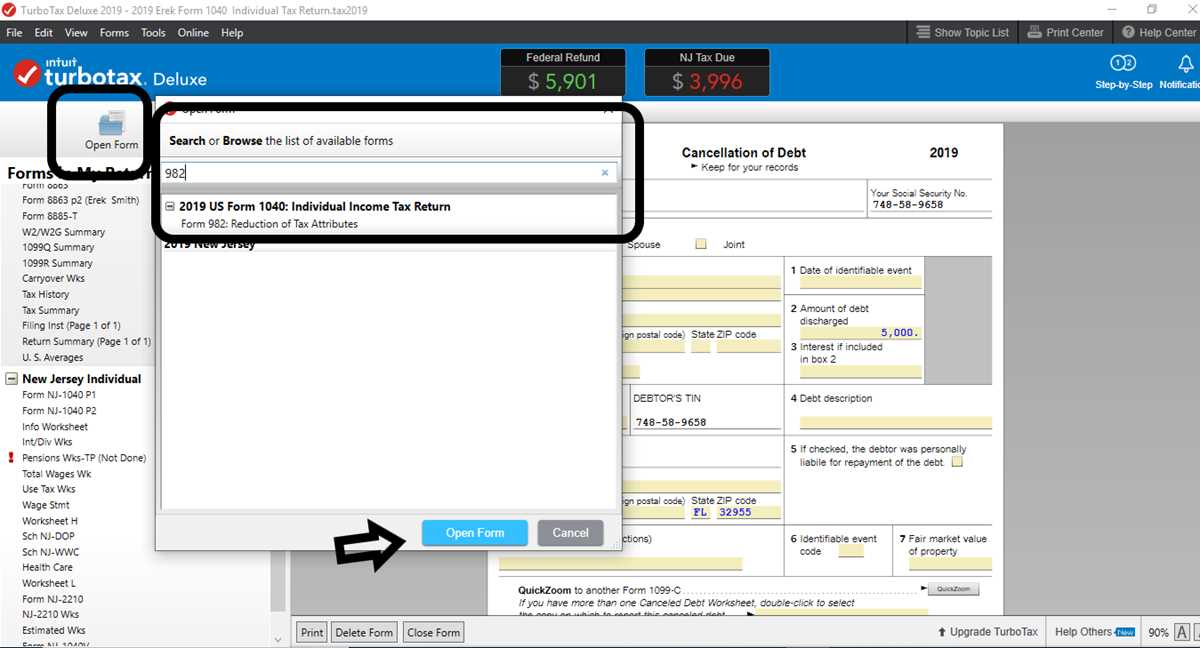Open the File menu
Screen dimensions: 1200x648
[x=15, y=32]
